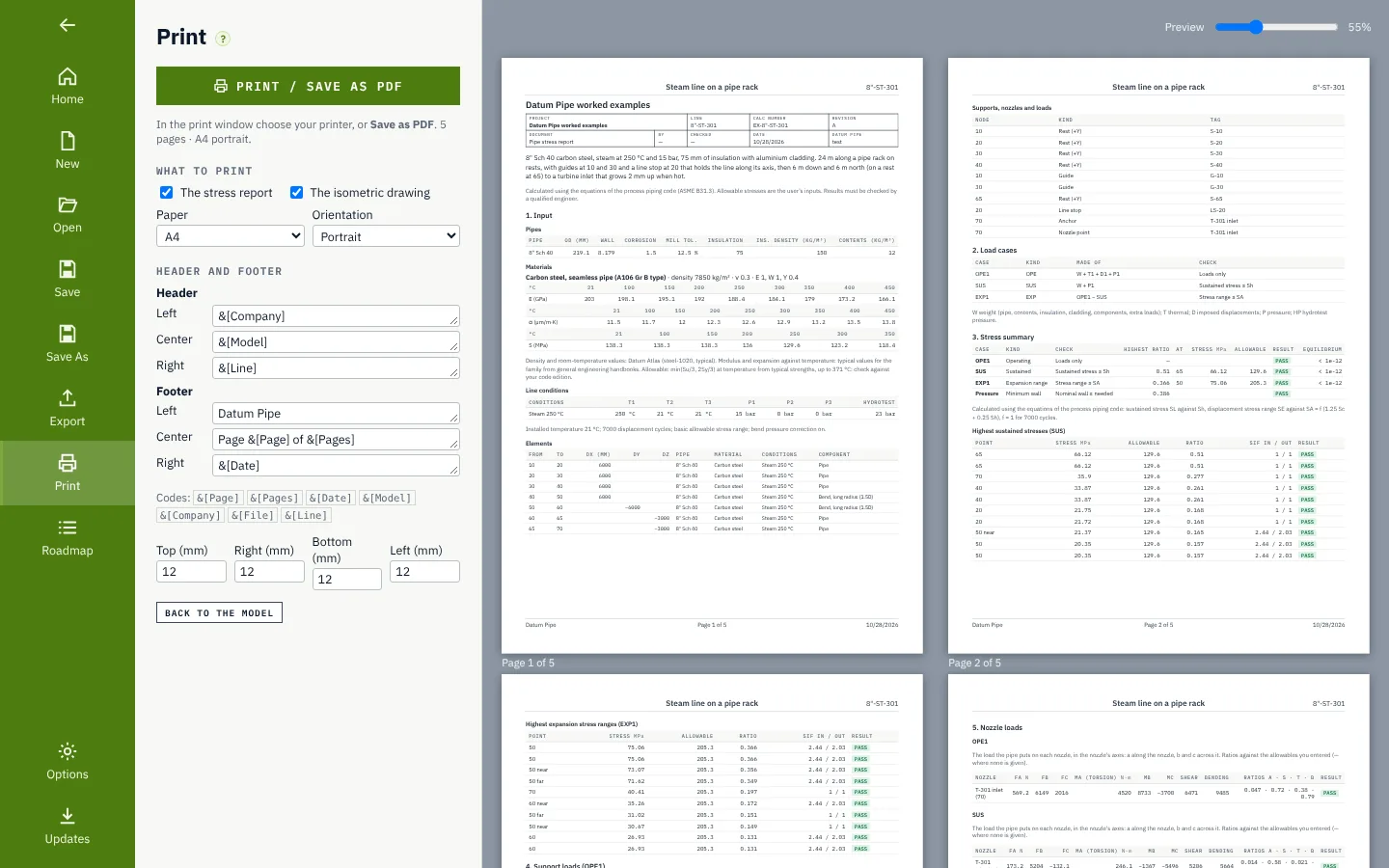Select the Page 1 preview thumbnail
The width and height of the screenshot is (1389, 868).
(x=712, y=356)
